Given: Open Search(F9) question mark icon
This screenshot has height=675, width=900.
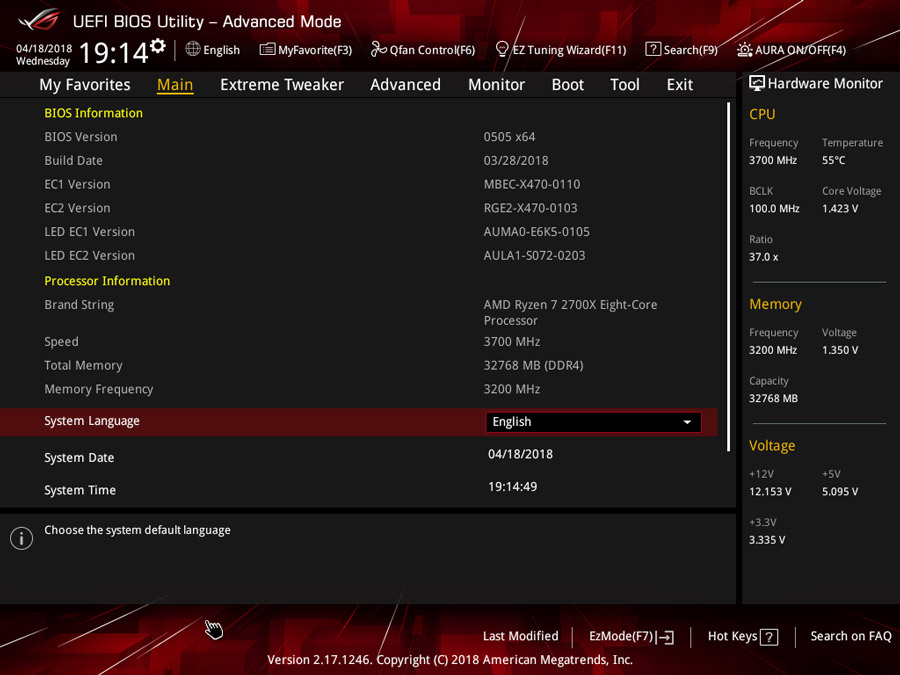Looking at the screenshot, I should tap(653, 49).
